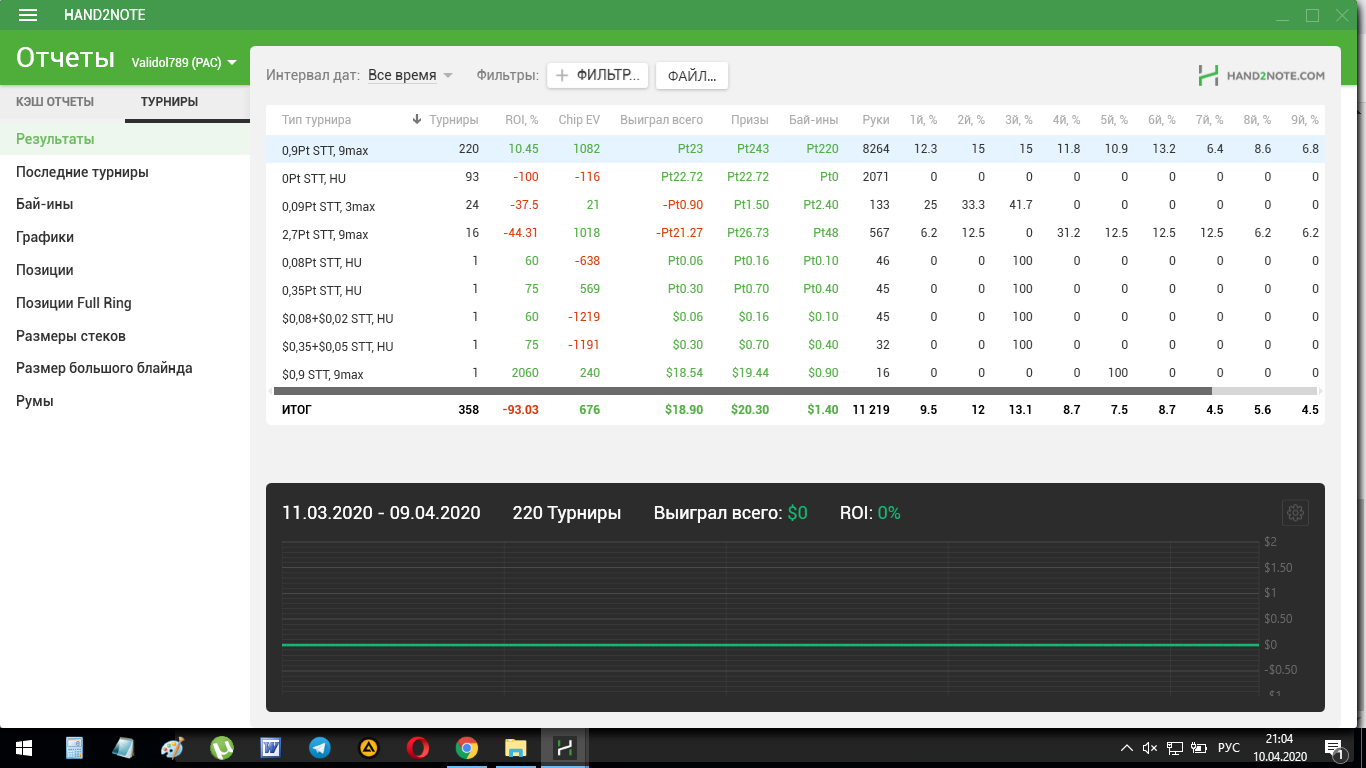Select row 2,7Pt STT, 9max
Screen dimensions: 1366x768
[x=795, y=234]
